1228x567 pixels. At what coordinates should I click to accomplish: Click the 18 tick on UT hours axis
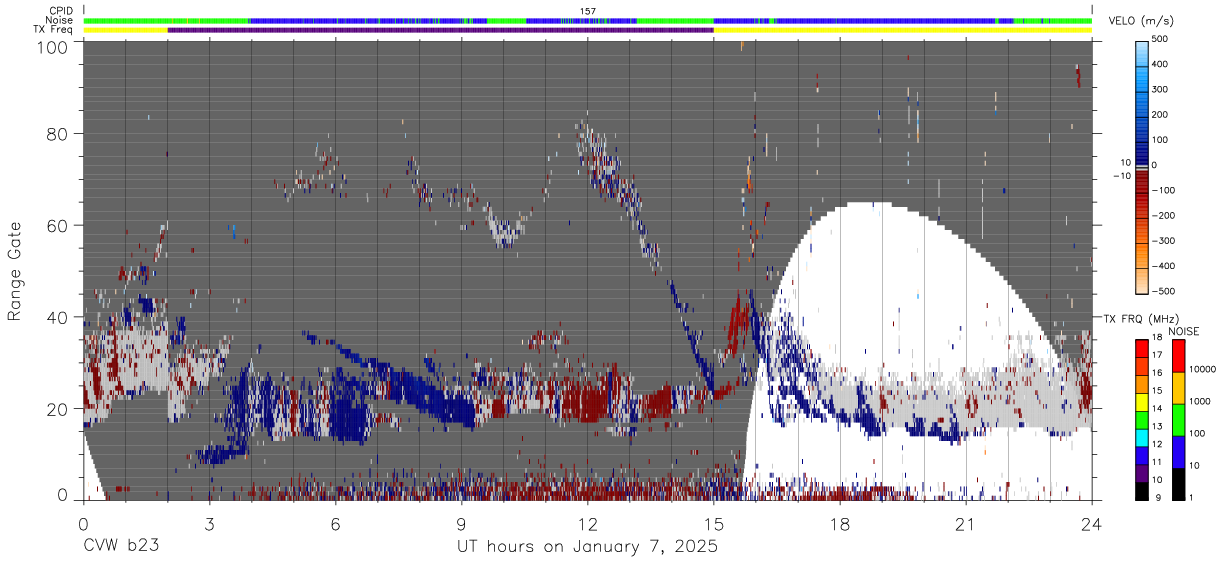tap(839, 523)
